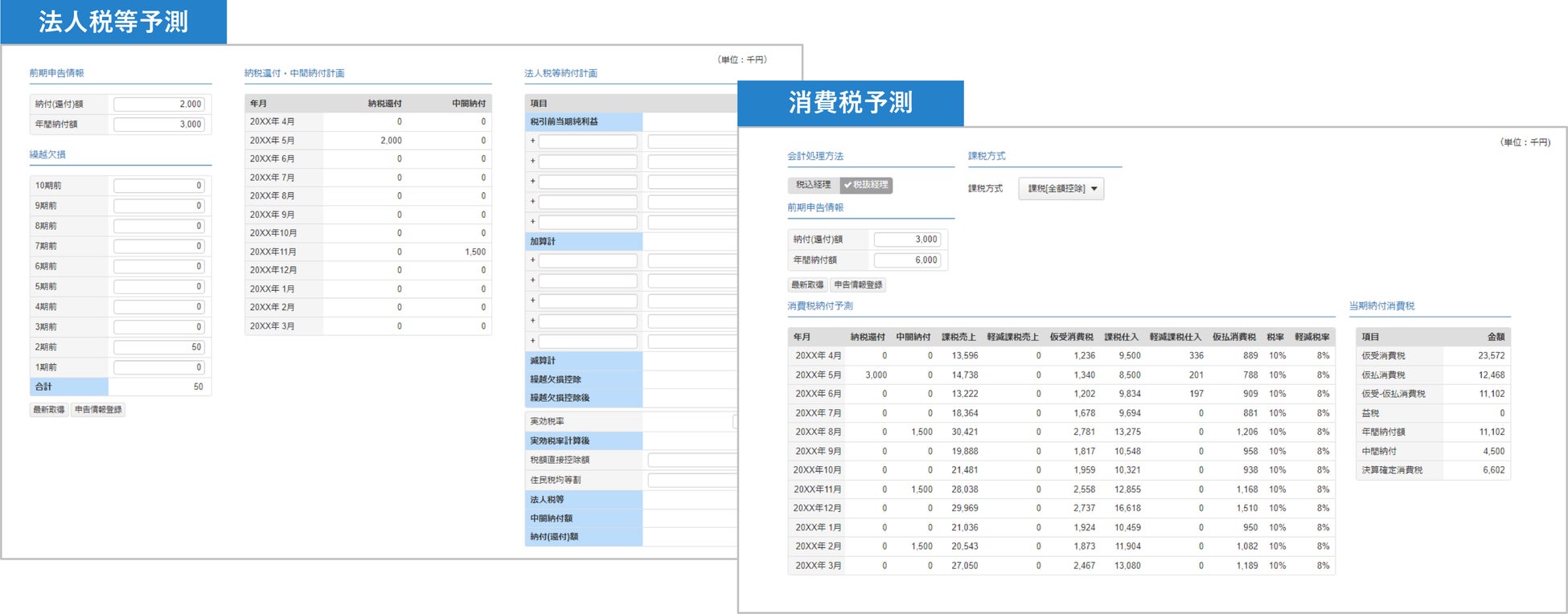The width and height of the screenshot is (1568, 614).
Task: Click the 合計 row in 繰越欠損
Action: [121, 387]
